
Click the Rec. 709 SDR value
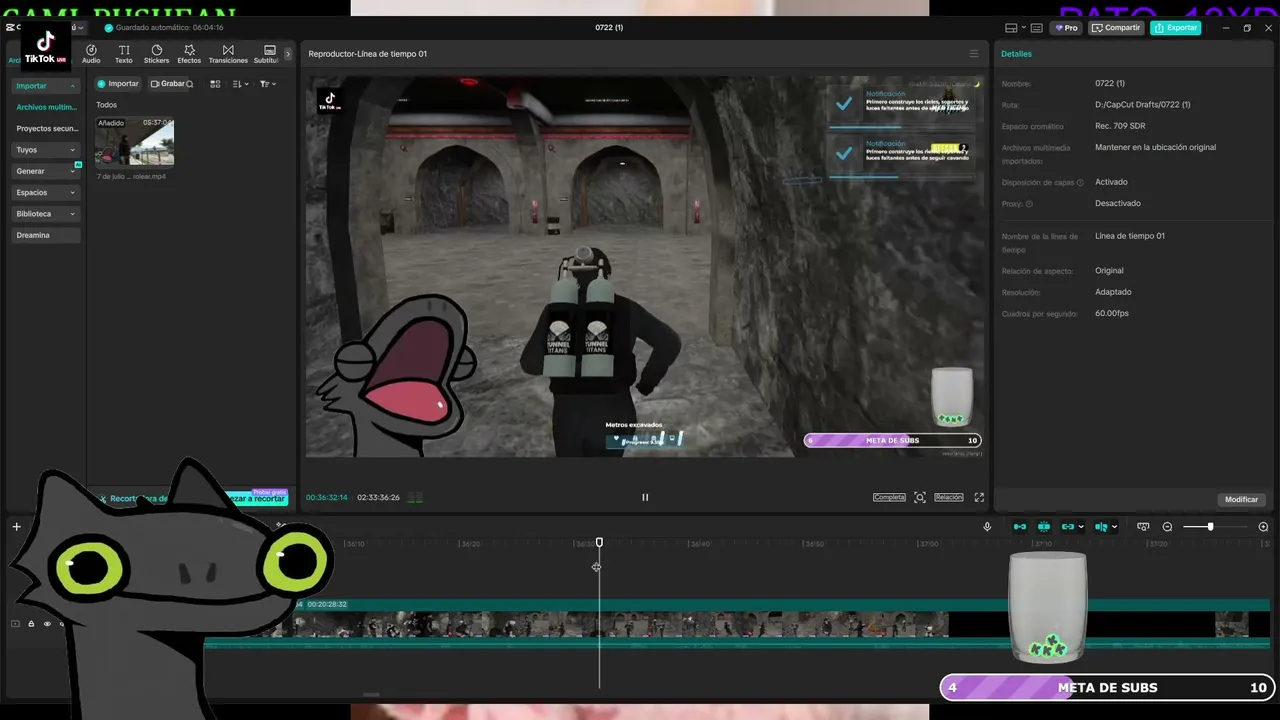[1120, 126]
